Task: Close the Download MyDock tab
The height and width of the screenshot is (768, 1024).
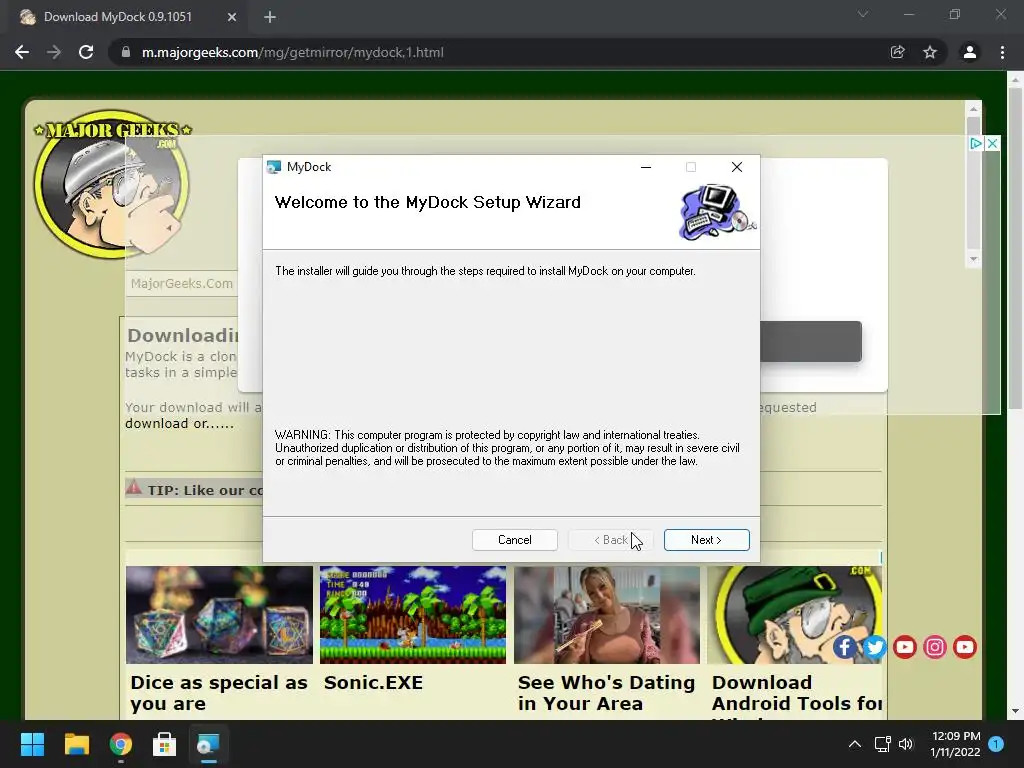Action: point(232,17)
